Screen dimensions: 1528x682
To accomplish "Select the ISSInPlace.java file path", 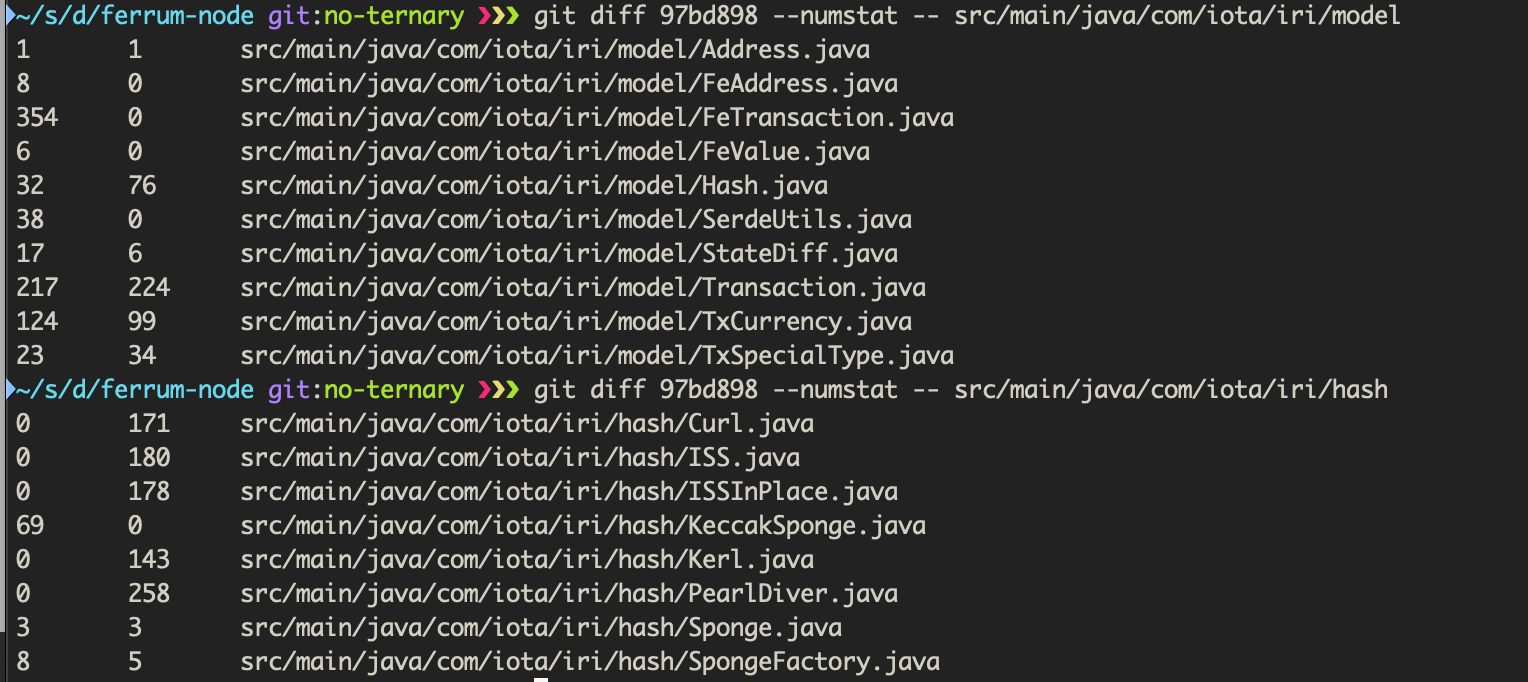I will [569, 492].
